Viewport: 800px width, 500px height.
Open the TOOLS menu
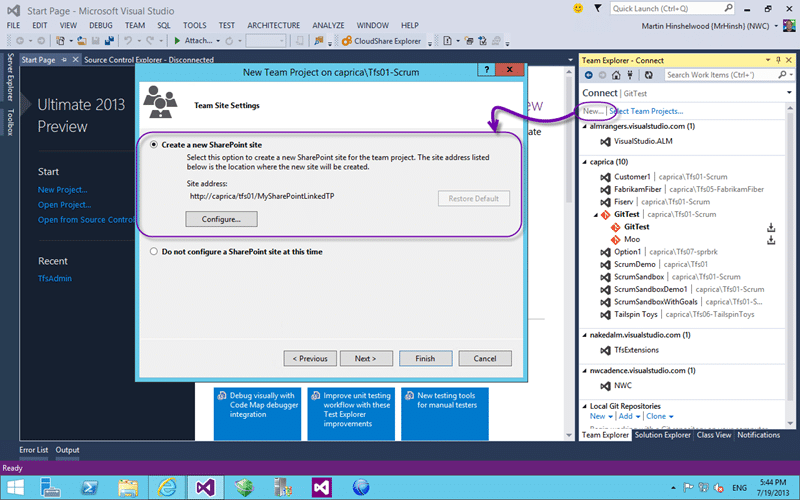(x=195, y=25)
